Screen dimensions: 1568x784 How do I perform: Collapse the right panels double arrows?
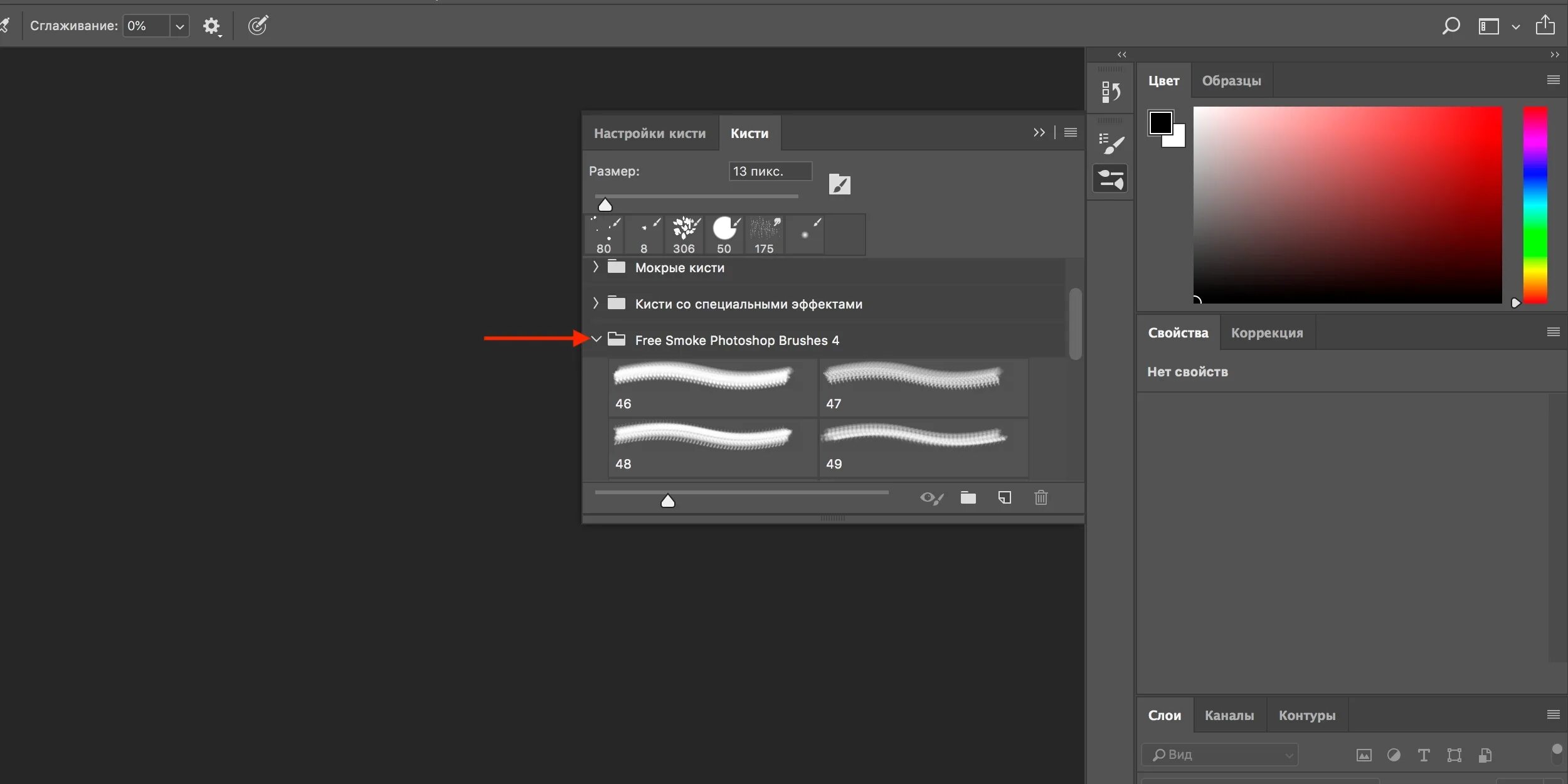(1554, 55)
